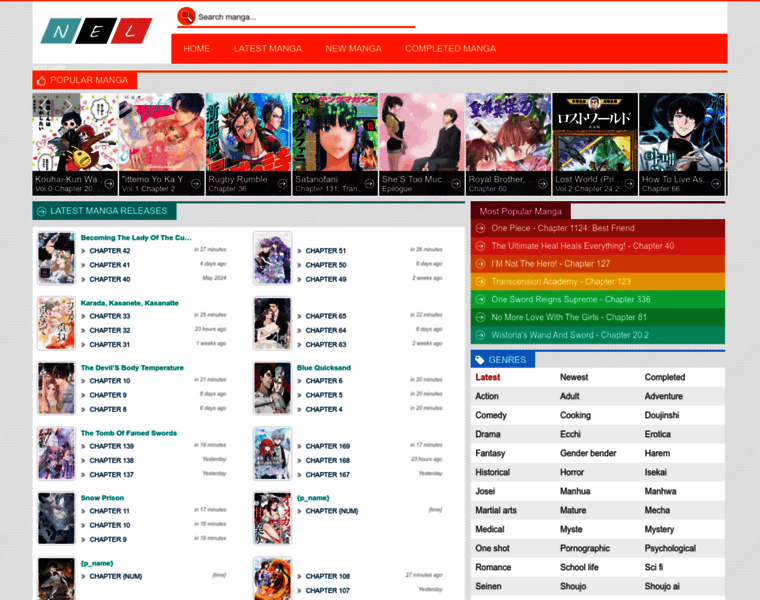This screenshot has width=760, height=600.
Task: Open the Home menu item
Action: click(196, 48)
